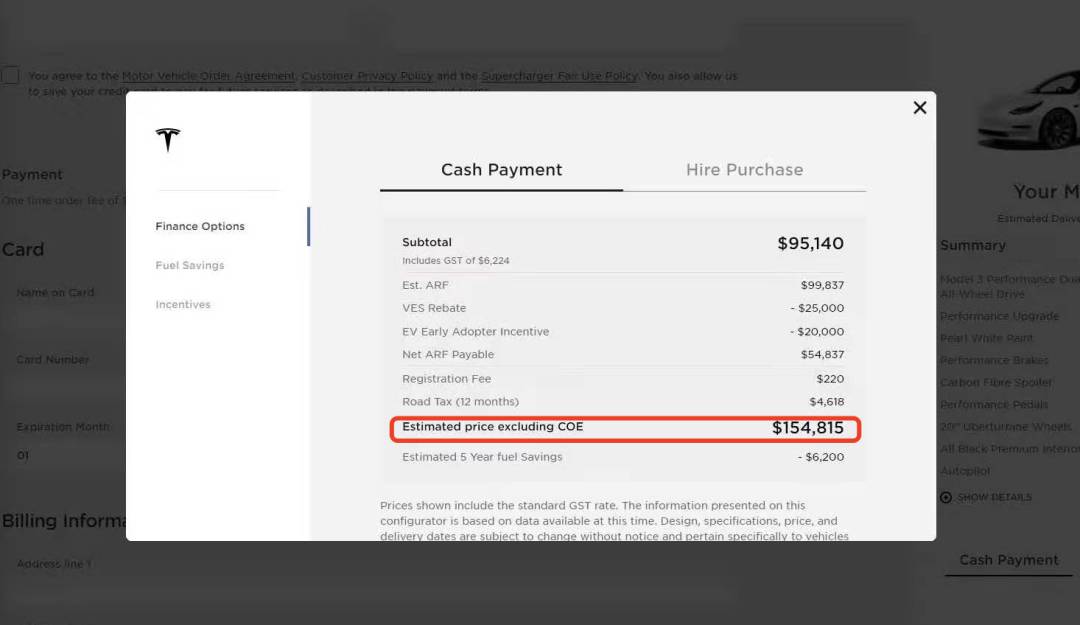Go to Fuel Savings section
Screen dimensions: 1080x625
(x=190, y=265)
